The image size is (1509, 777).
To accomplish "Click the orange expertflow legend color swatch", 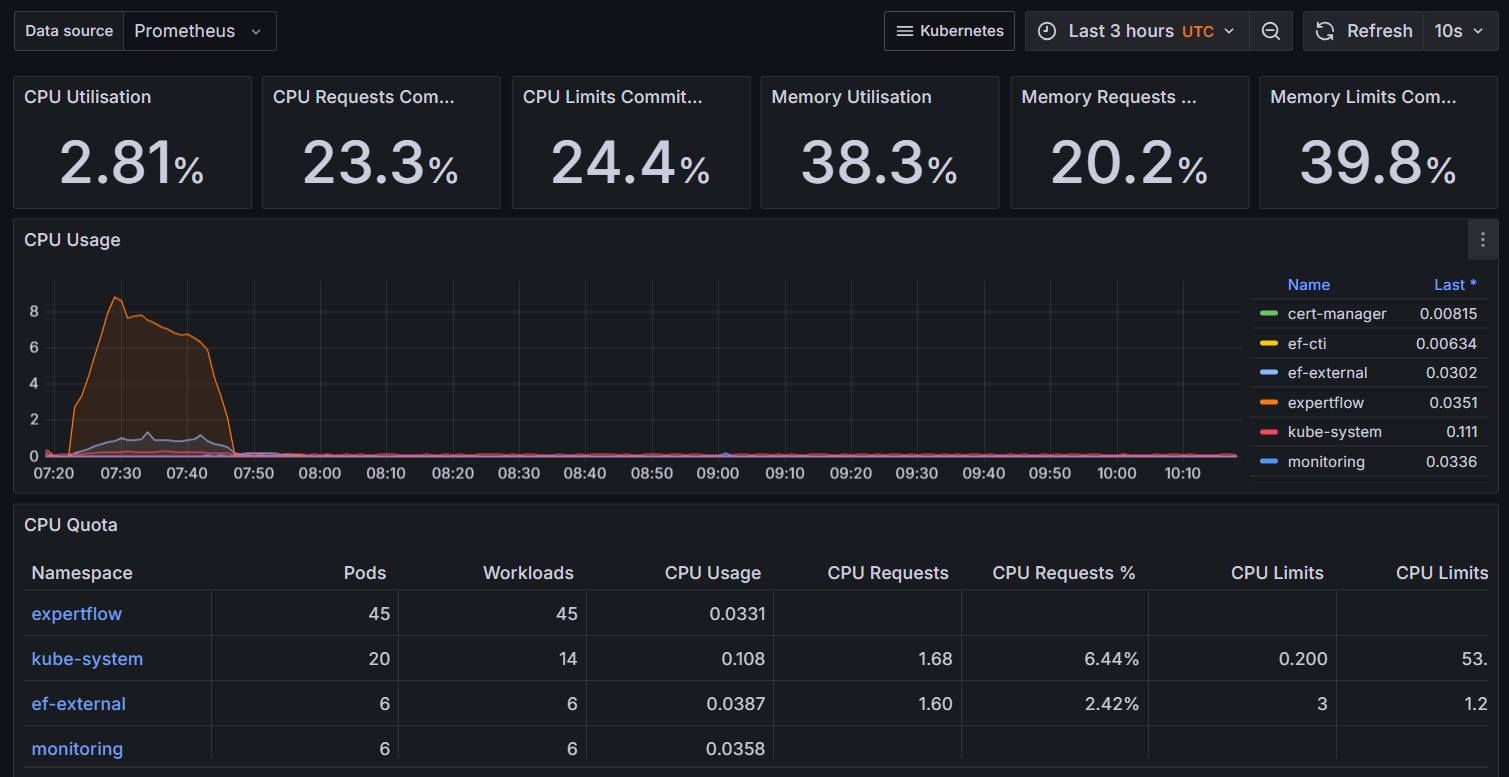I will pyautogui.click(x=1269, y=403).
